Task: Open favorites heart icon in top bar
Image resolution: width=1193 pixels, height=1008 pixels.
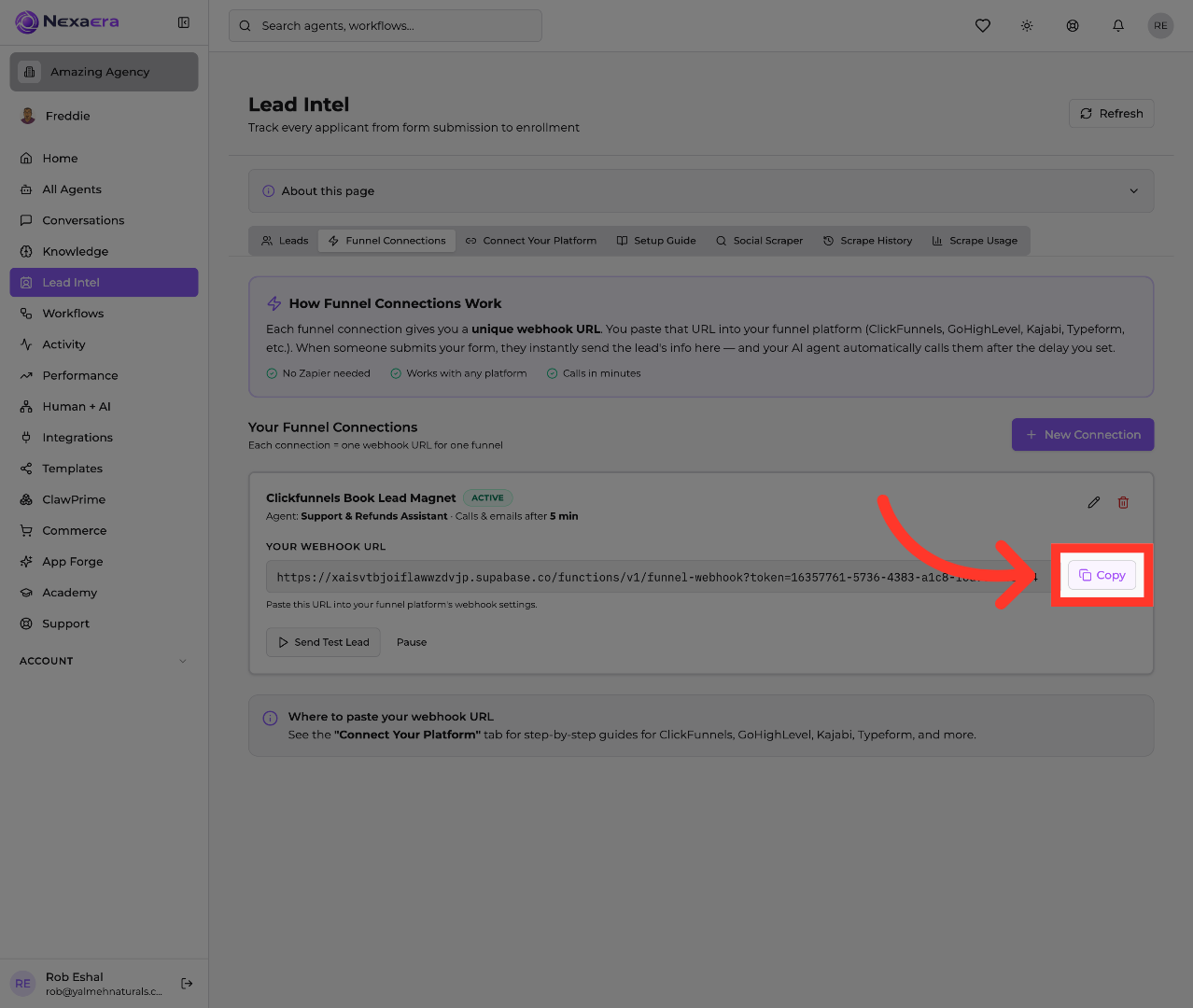Action: pos(983,26)
